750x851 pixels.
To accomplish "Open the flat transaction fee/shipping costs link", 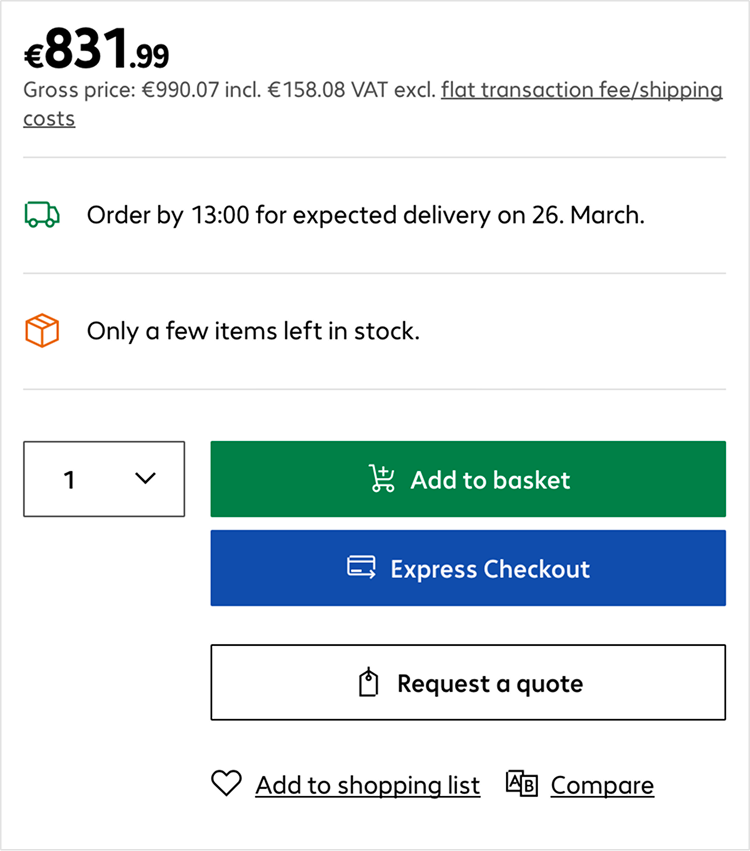I will click(x=582, y=89).
